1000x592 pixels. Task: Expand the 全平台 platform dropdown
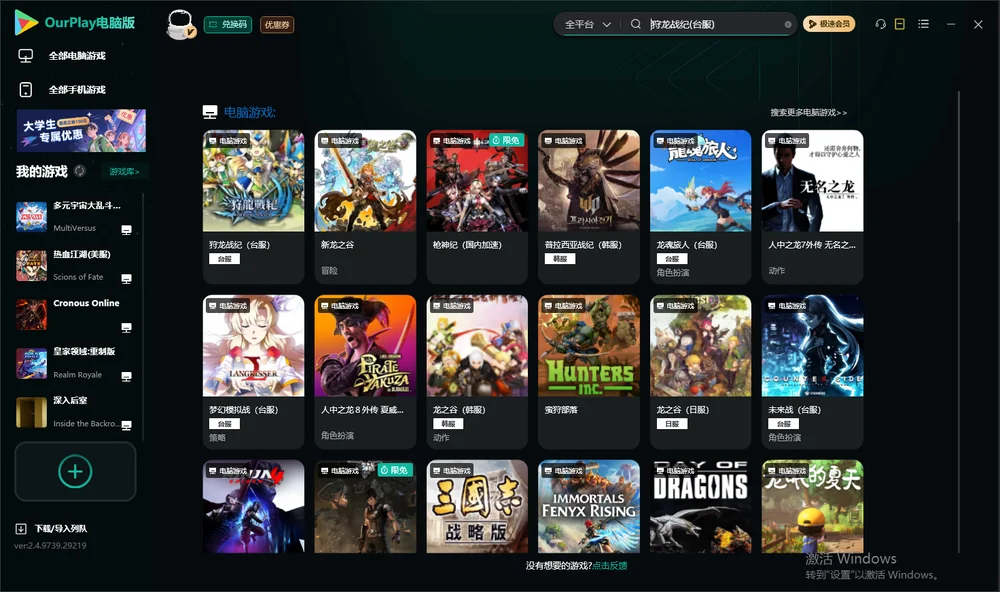(587, 24)
